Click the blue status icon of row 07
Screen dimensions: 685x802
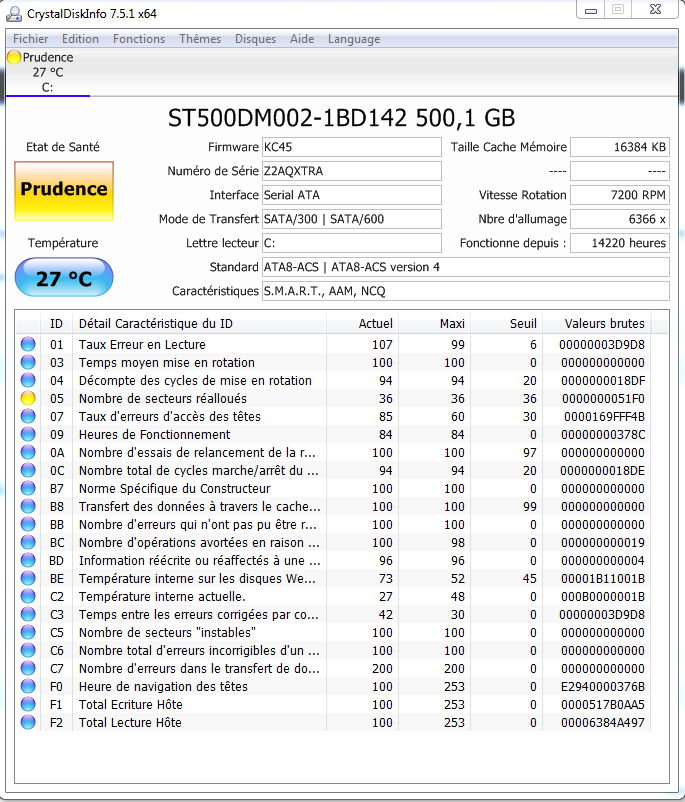point(28,416)
